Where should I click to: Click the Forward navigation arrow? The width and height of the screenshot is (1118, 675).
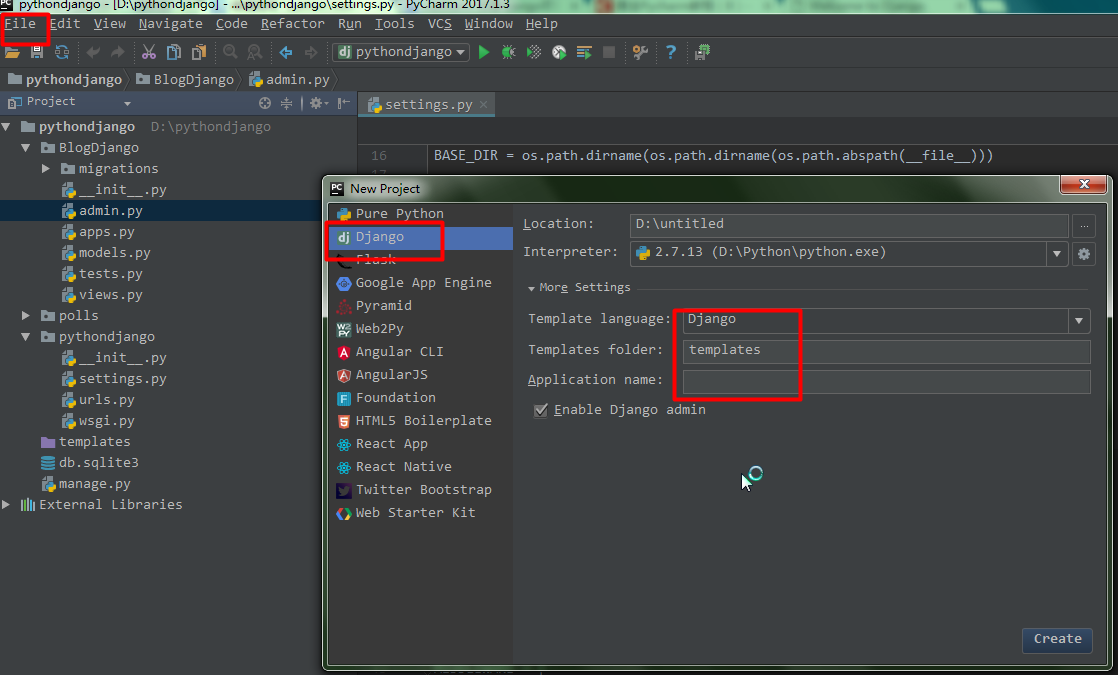coord(311,52)
